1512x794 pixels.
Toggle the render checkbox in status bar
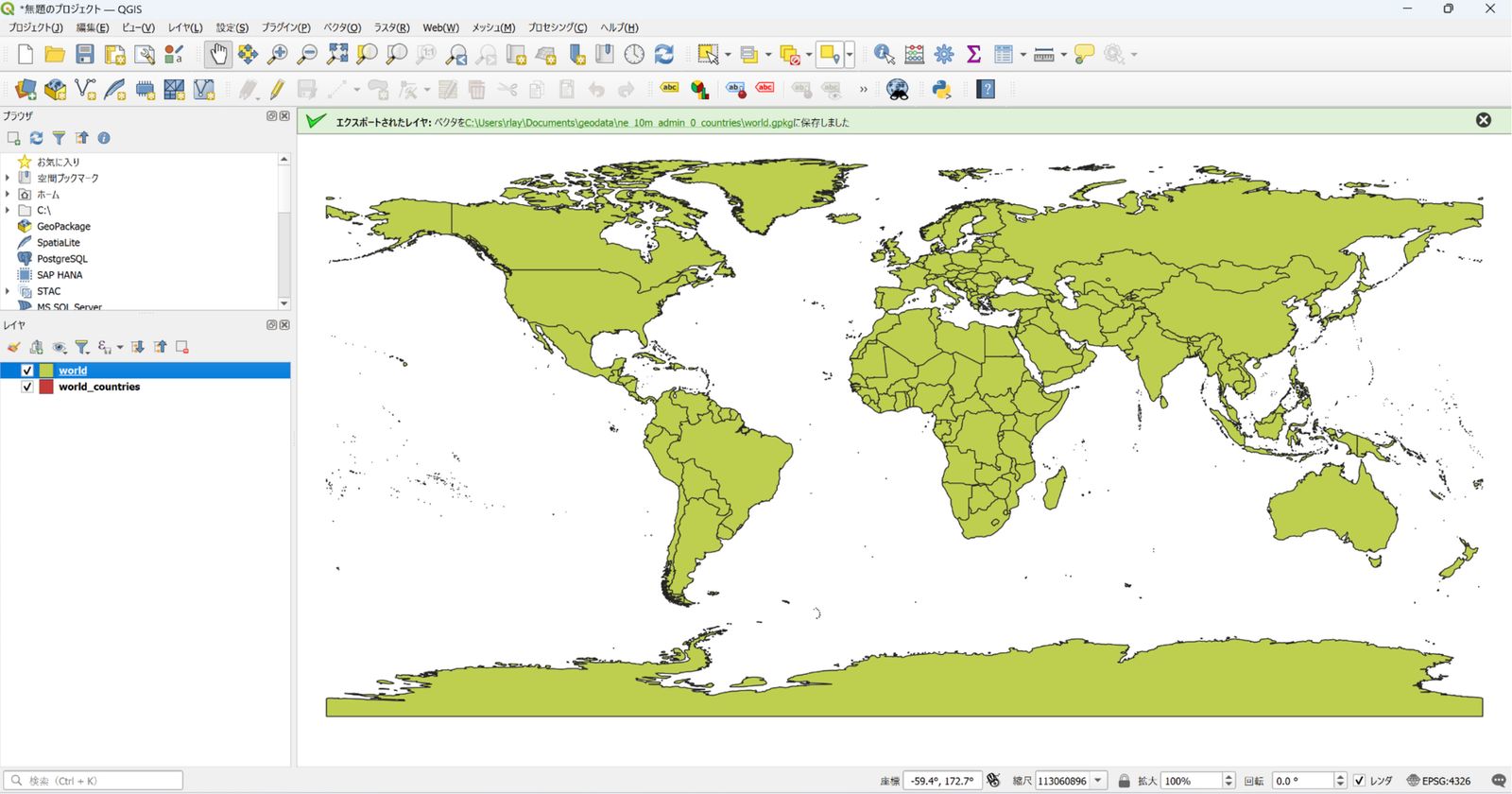click(x=1359, y=781)
